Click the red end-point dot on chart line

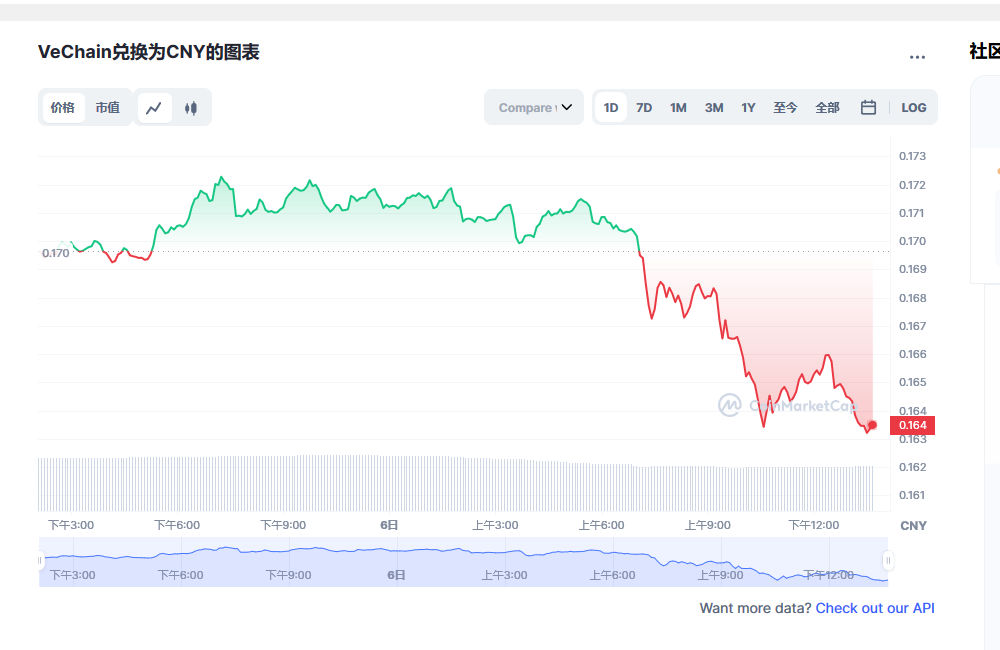tap(872, 425)
